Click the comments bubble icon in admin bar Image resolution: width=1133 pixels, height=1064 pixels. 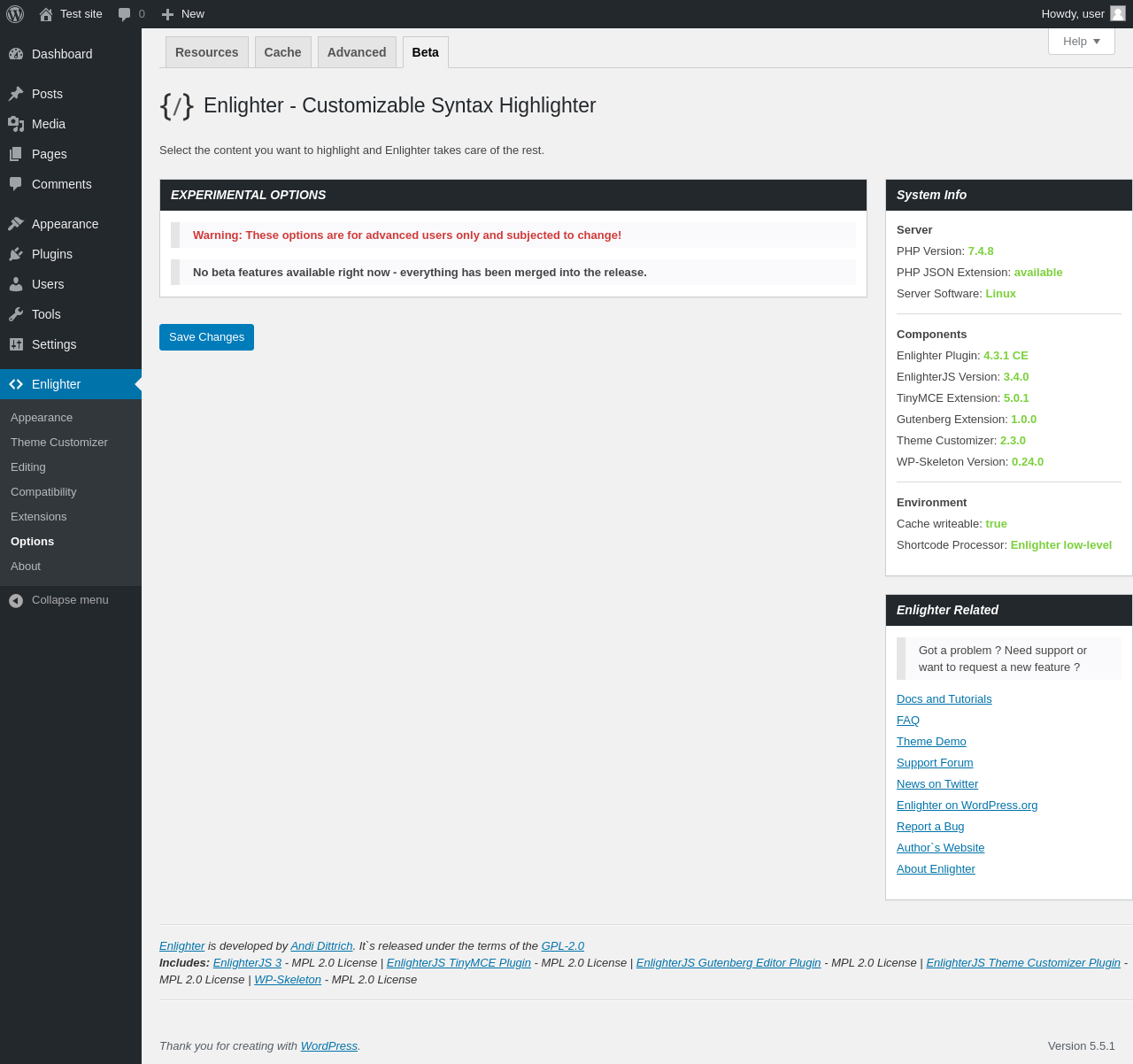click(125, 14)
